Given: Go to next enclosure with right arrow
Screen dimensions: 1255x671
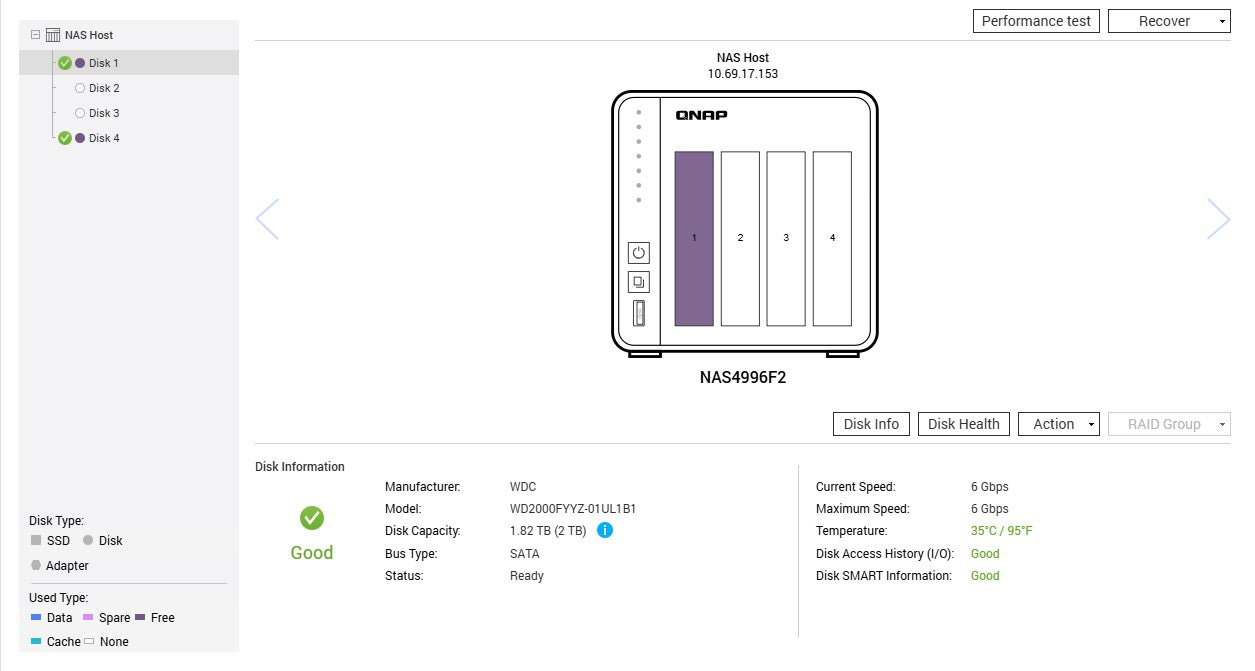Looking at the screenshot, I should click(1218, 219).
